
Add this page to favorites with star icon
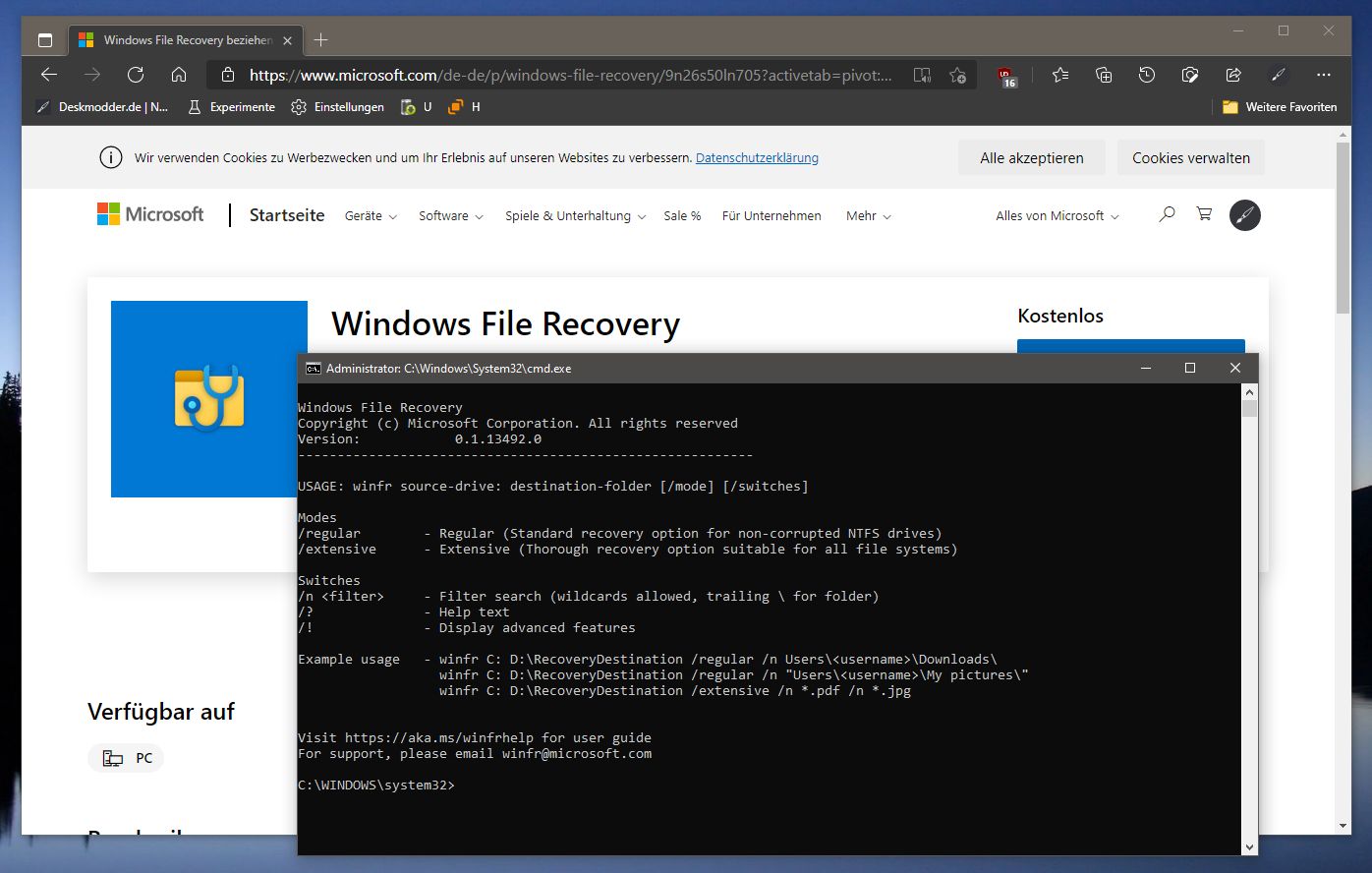pyautogui.click(x=957, y=75)
